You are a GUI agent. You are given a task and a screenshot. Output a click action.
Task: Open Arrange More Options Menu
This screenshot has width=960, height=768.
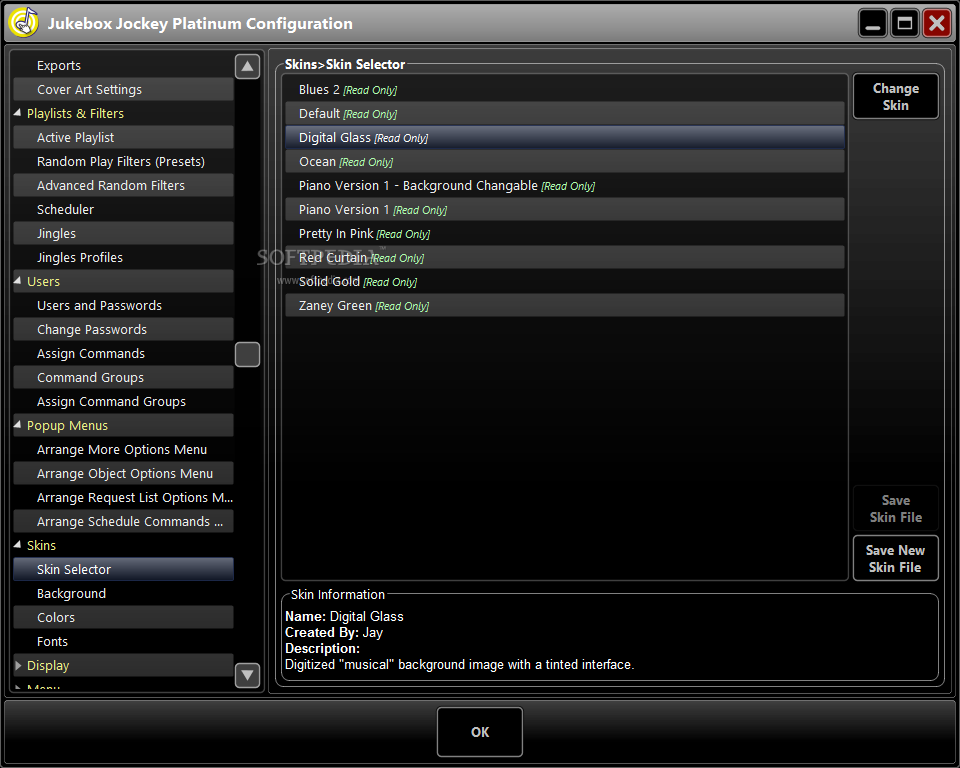click(x=123, y=450)
